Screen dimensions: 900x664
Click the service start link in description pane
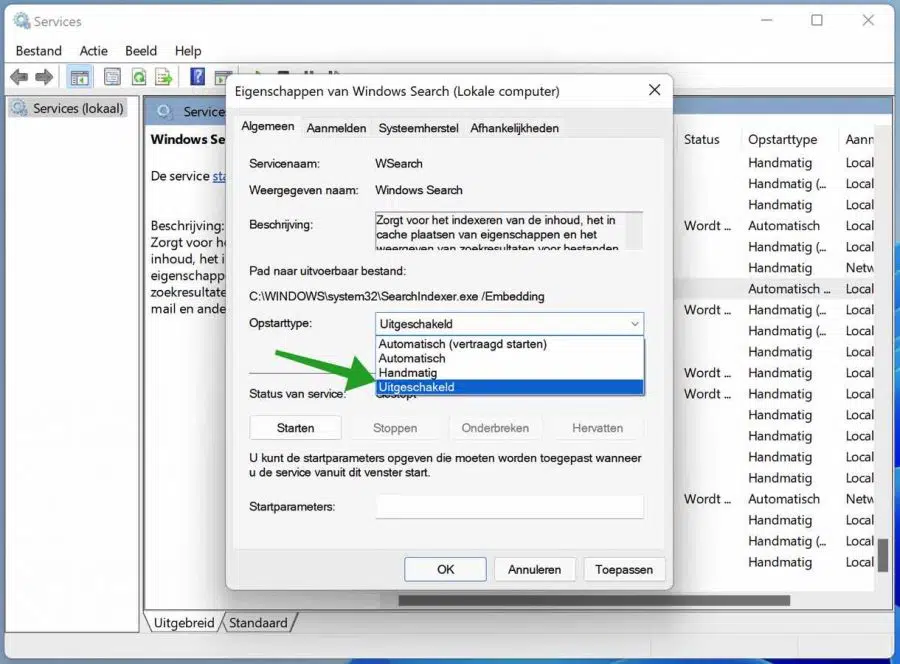click(219, 176)
